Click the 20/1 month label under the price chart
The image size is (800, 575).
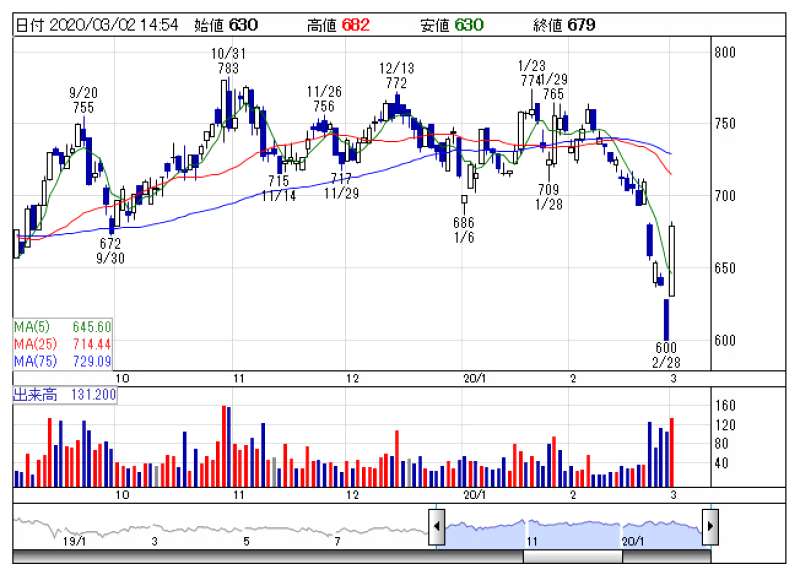474,379
